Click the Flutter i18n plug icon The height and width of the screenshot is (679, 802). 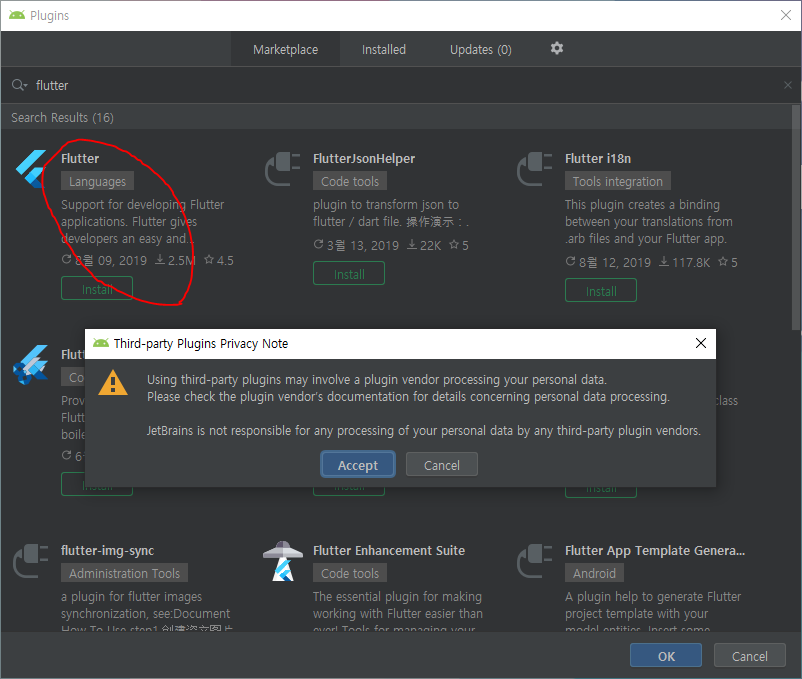tap(534, 169)
